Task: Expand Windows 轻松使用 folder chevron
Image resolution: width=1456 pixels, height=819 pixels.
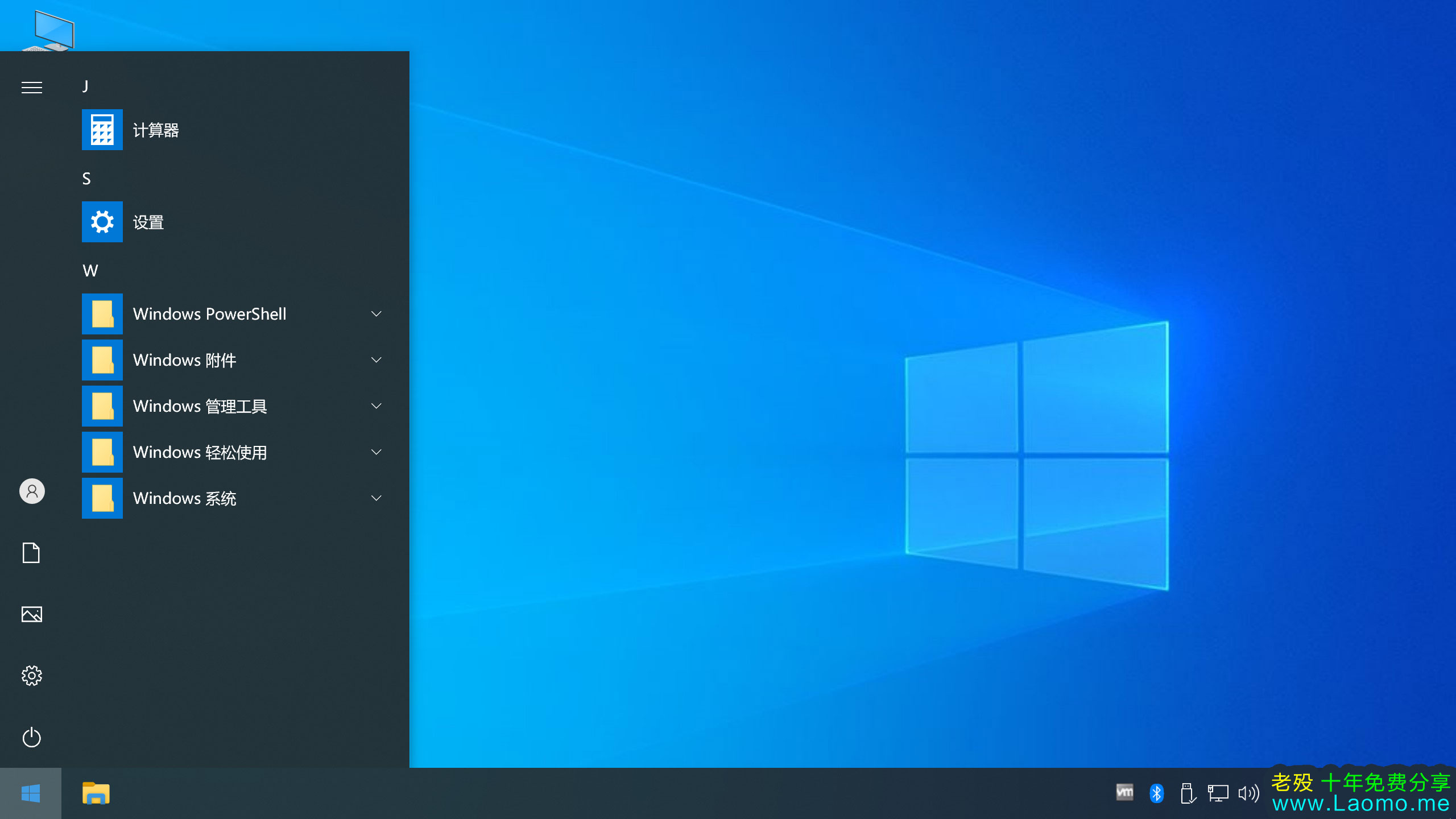Action: [x=377, y=452]
